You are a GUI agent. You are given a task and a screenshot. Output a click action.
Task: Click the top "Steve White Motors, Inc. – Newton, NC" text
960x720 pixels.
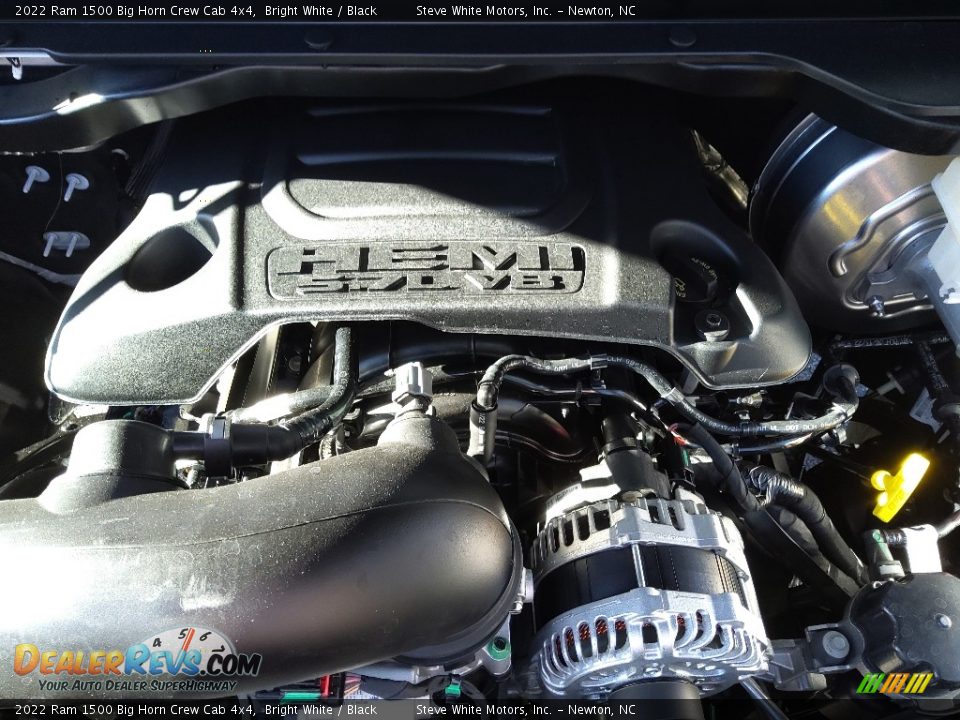click(x=525, y=10)
